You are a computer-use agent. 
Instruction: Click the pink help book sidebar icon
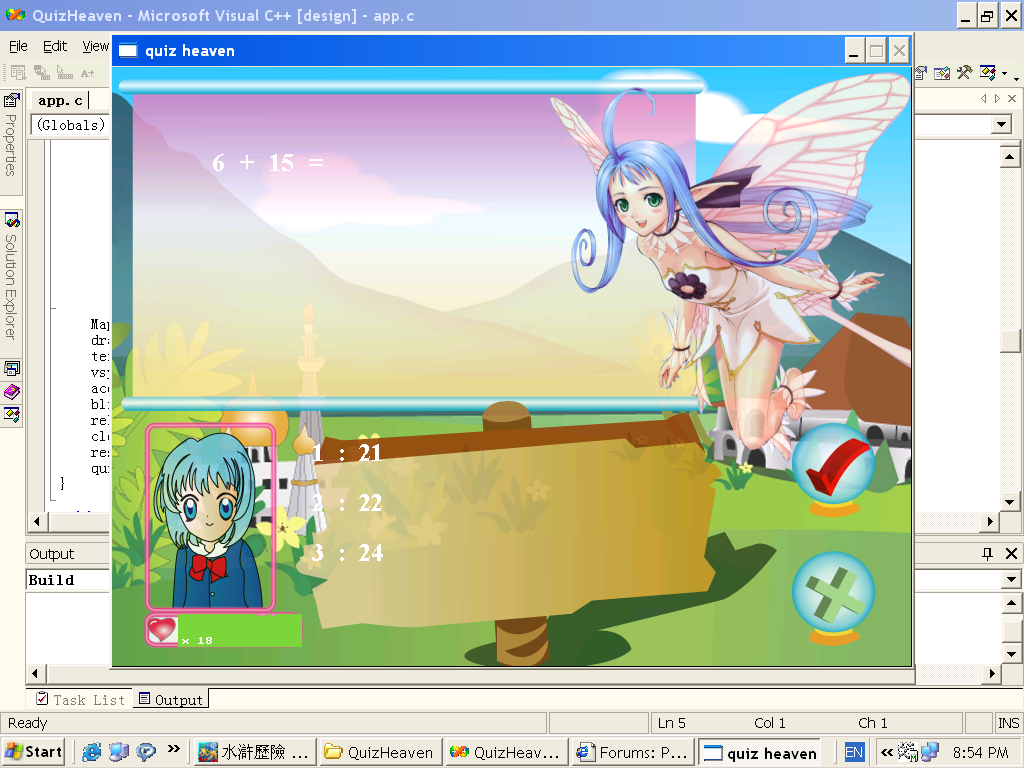pyautogui.click(x=12, y=392)
